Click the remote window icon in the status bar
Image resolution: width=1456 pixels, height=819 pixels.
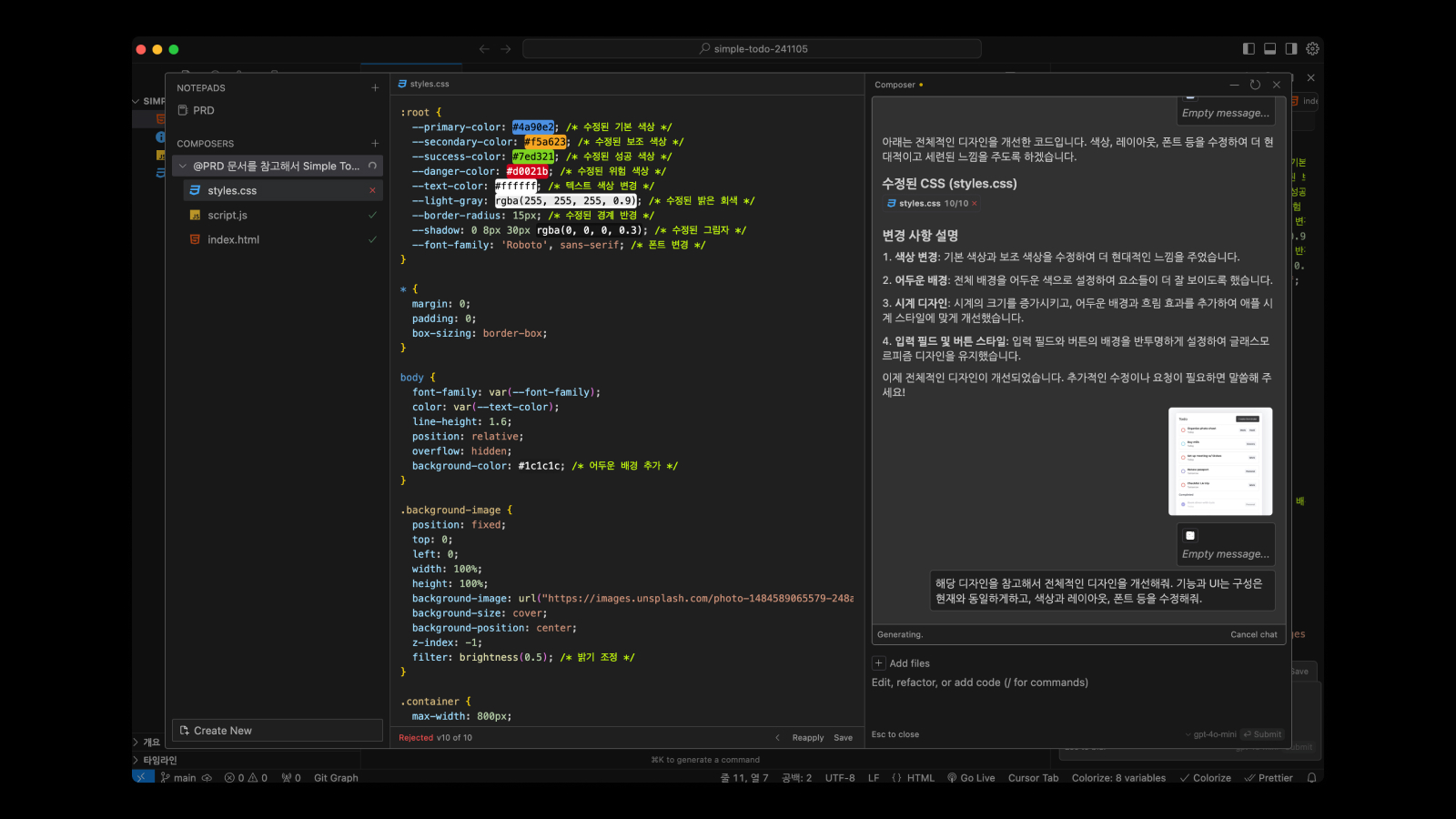click(143, 778)
